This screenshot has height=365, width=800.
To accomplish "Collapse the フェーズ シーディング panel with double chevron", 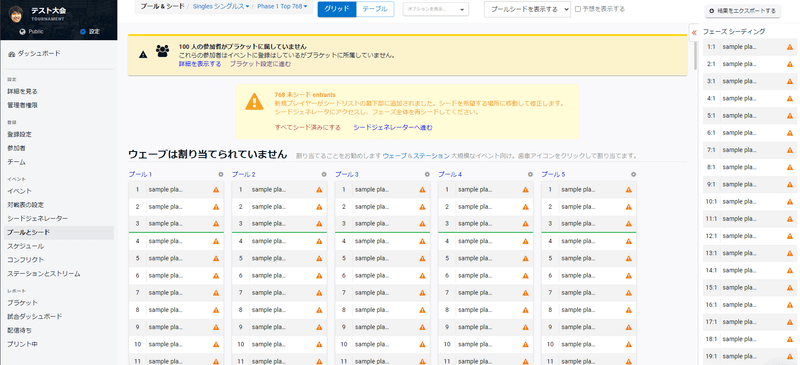I will pos(694,32).
